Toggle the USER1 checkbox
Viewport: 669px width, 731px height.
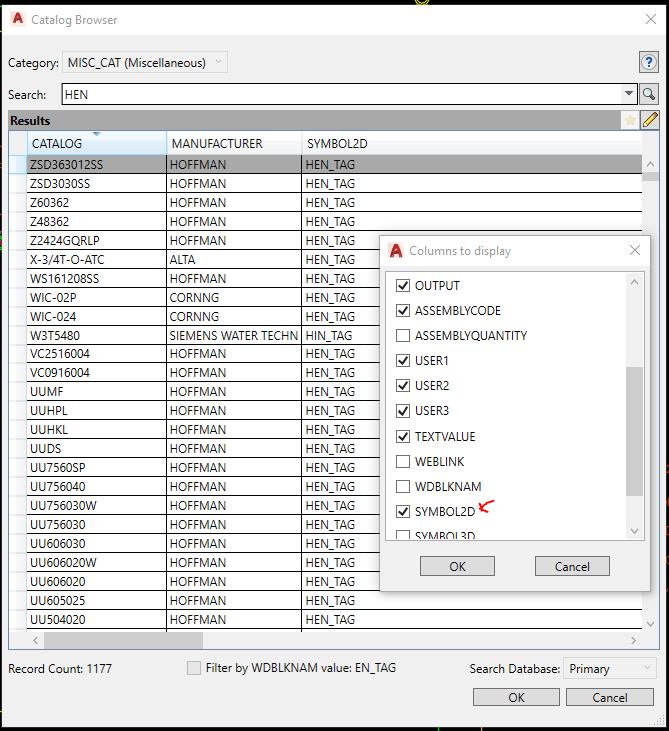click(403, 360)
